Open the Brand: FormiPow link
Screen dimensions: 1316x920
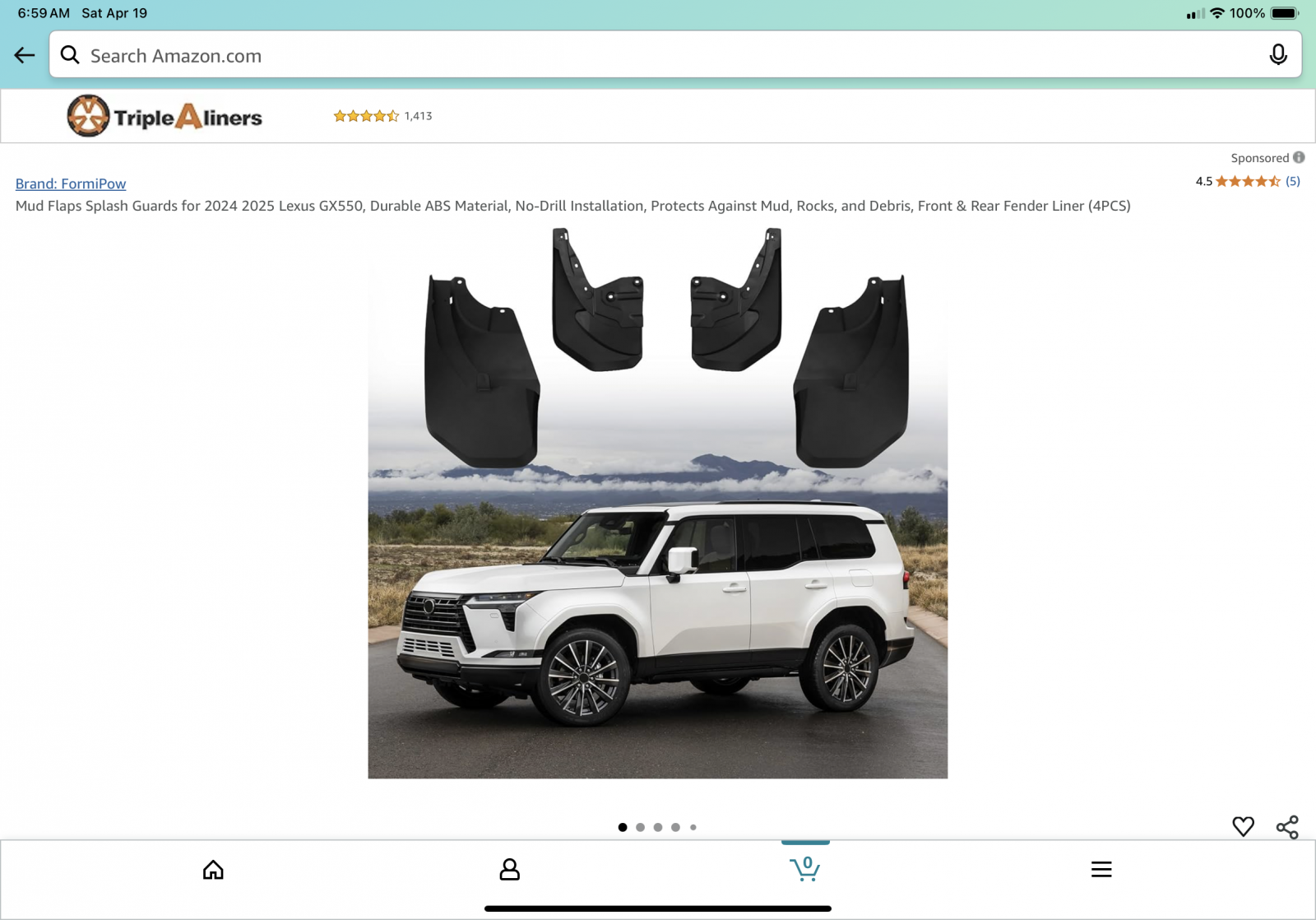coord(71,184)
